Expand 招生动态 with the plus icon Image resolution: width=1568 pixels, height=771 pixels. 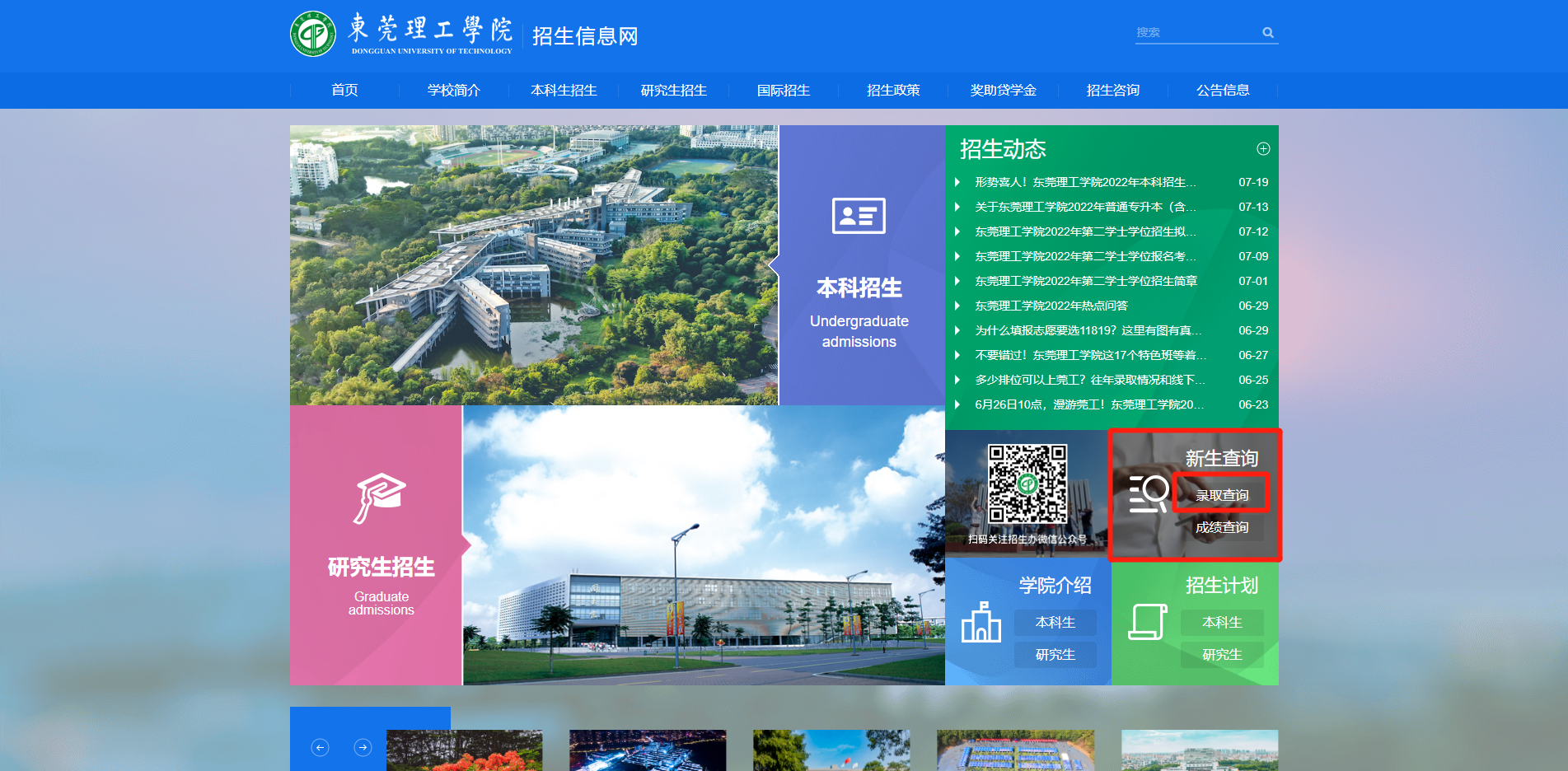pyautogui.click(x=1263, y=149)
